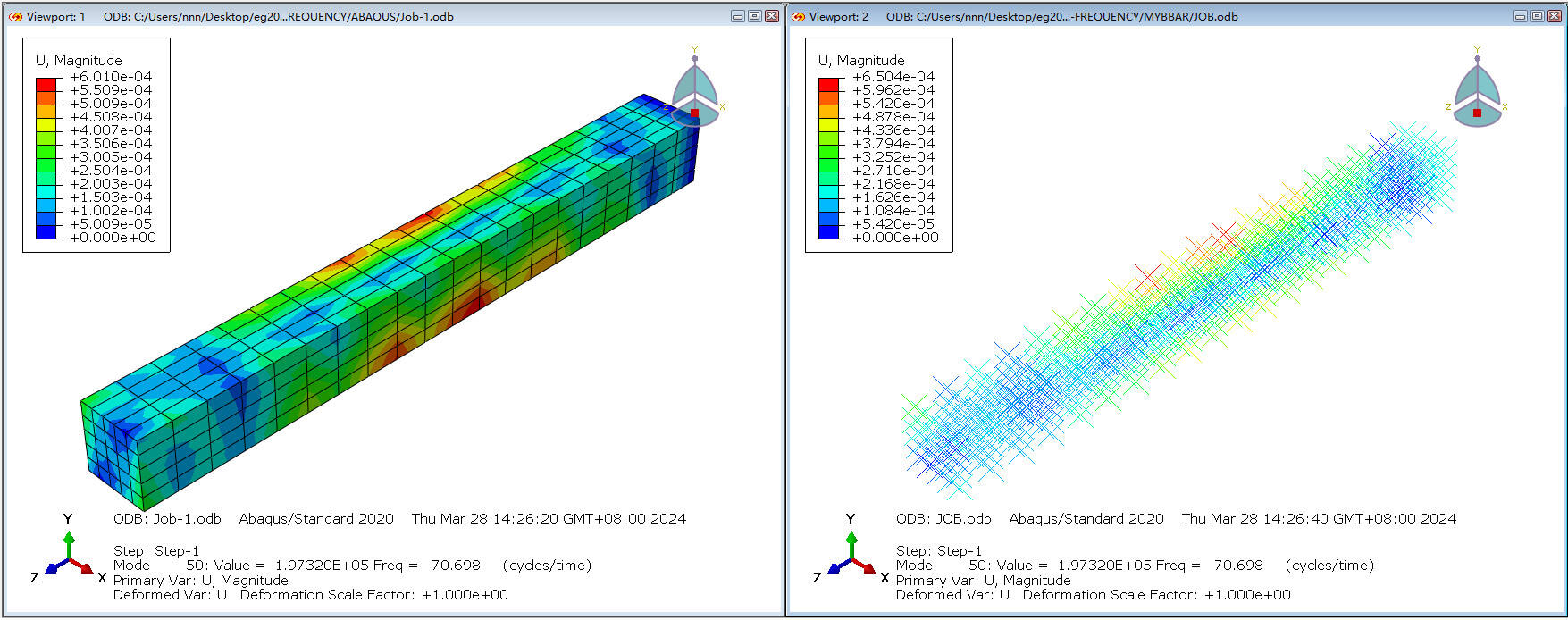Click Mode 50 frequency line in Viewport 2
Image resolution: width=1568 pixels, height=620 pixels.
coord(1135,566)
